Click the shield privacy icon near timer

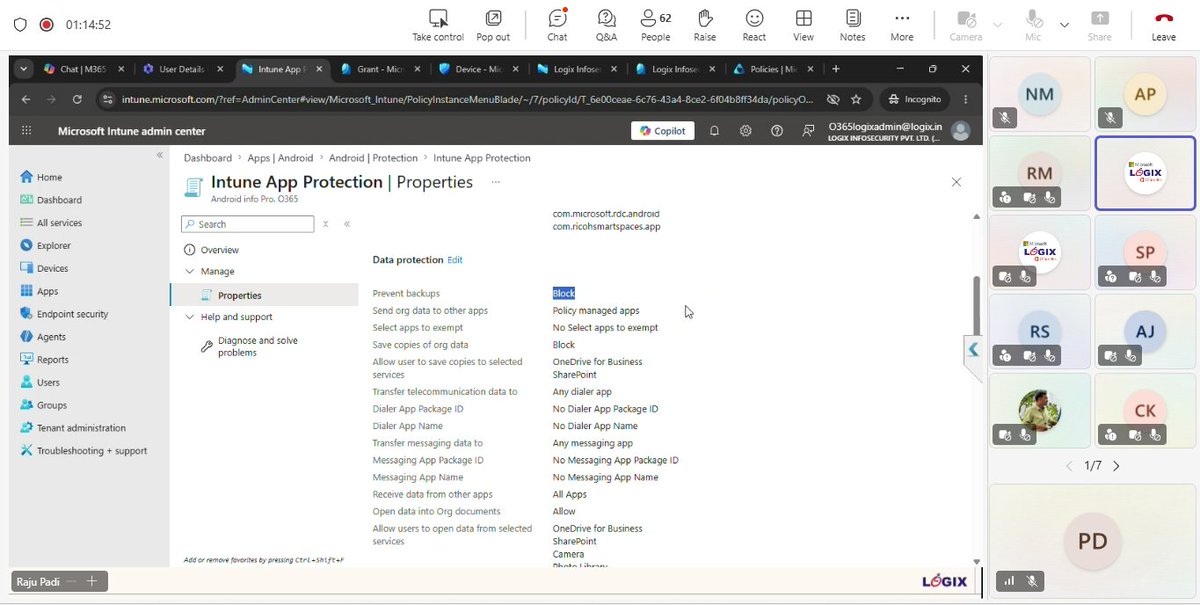click(20, 24)
